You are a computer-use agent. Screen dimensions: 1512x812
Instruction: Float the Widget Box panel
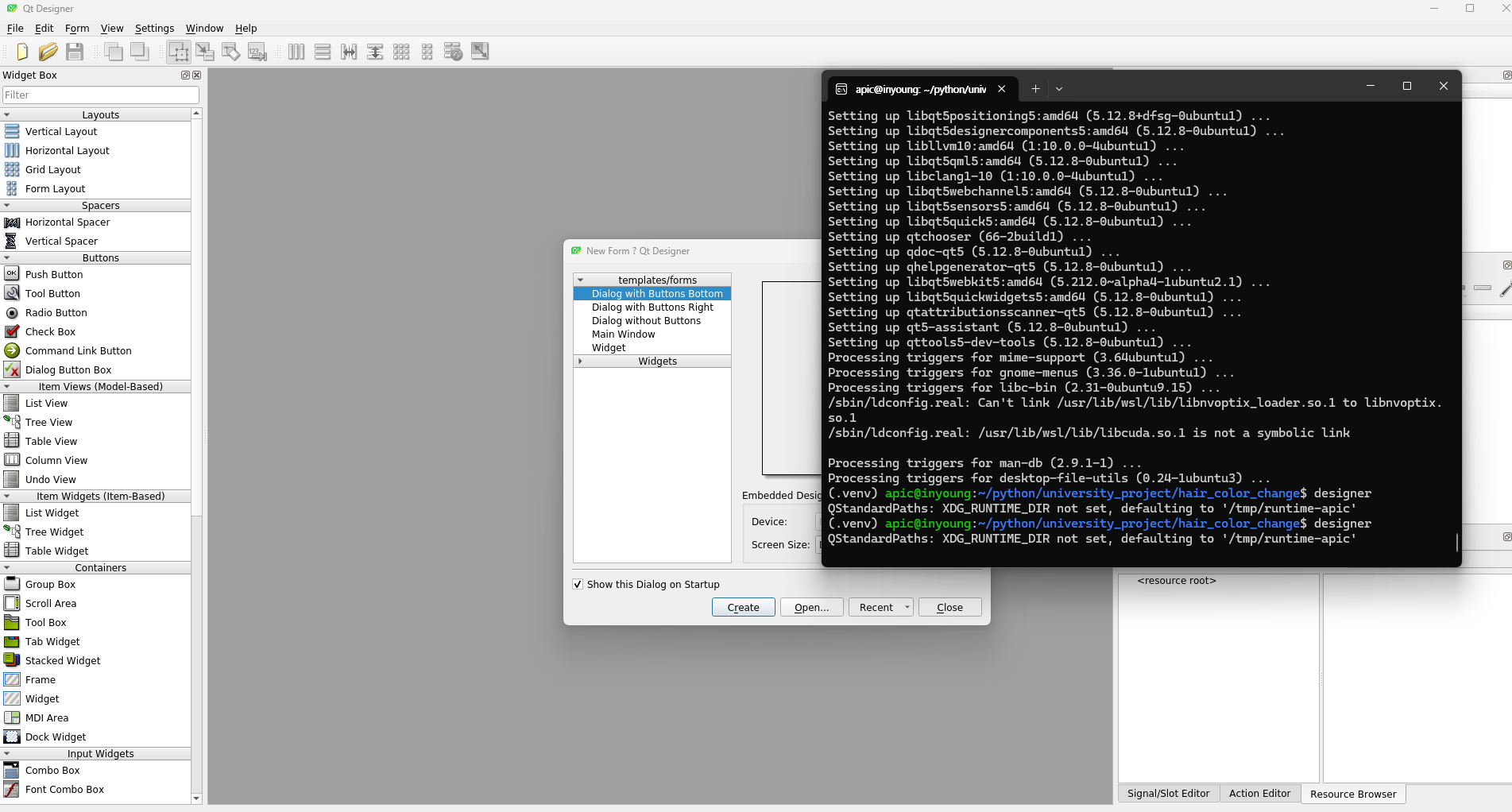click(x=185, y=75)
